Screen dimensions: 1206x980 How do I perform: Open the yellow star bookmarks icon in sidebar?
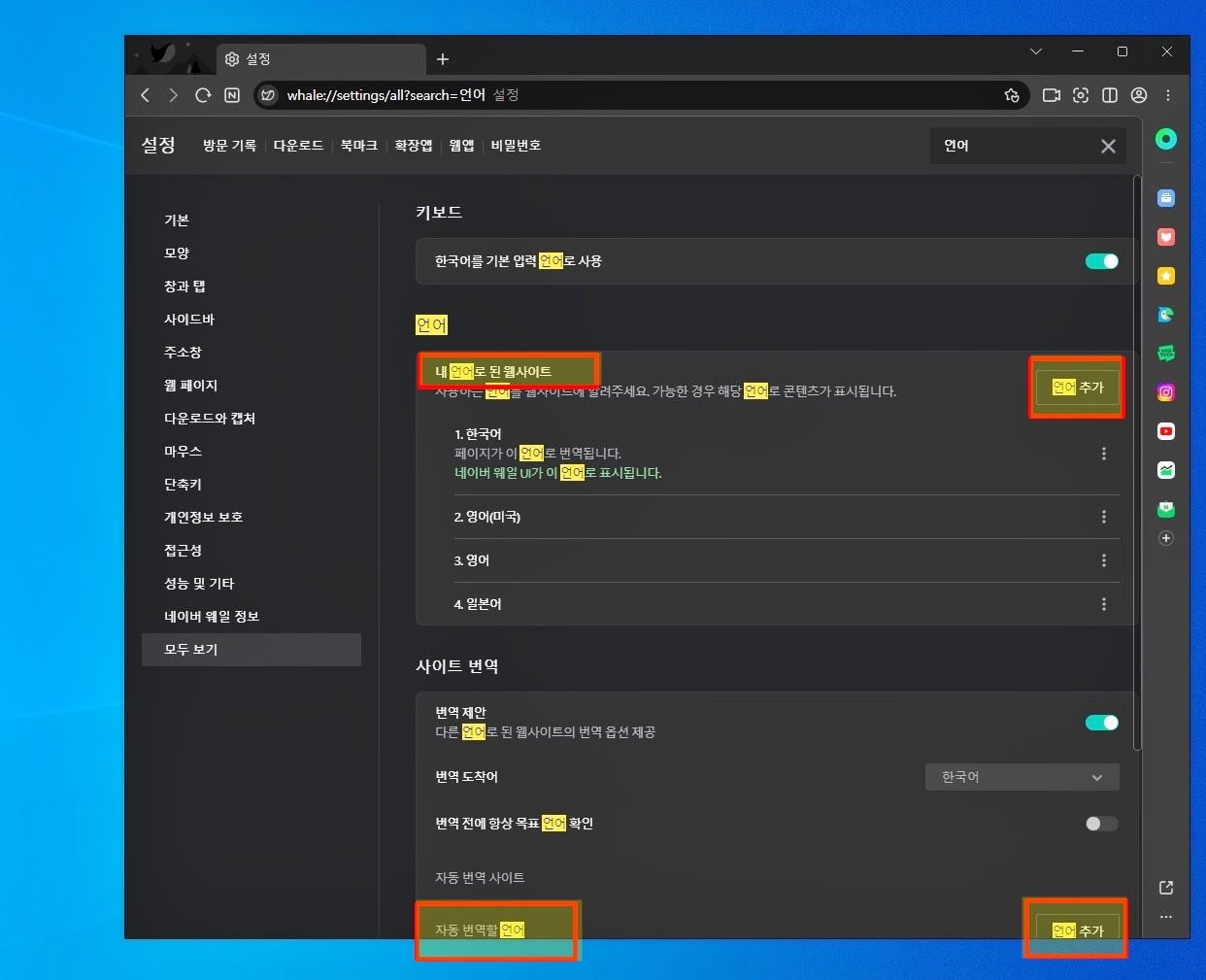point(1166,276)
